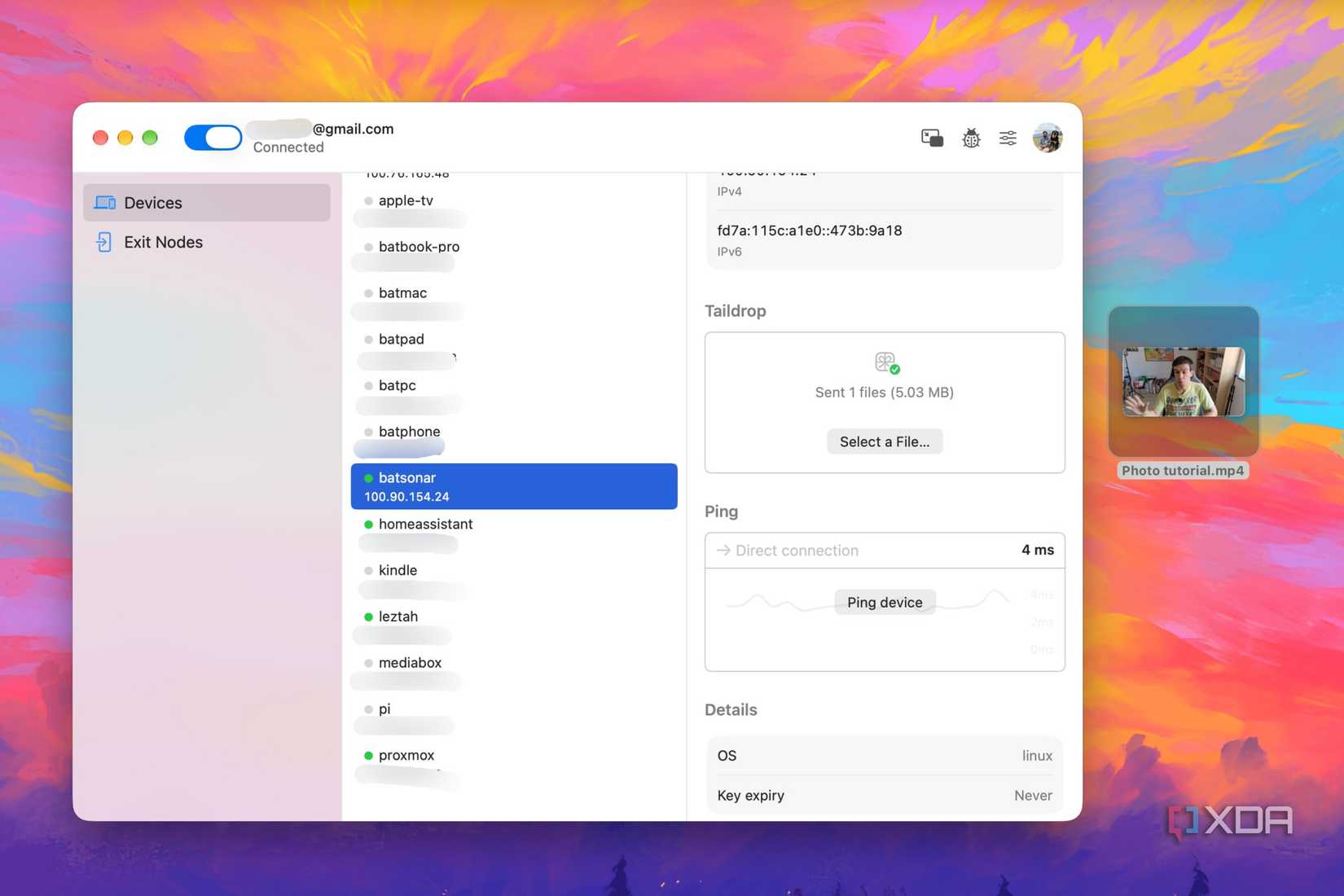
Task: Click the OS linux detail row
Action: click(885, 756)
